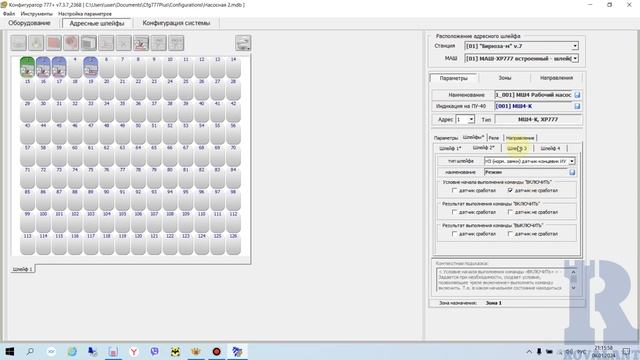640x360 pixels.
Task: Select the Шлейф 3 tab
Action: (517, 148)
